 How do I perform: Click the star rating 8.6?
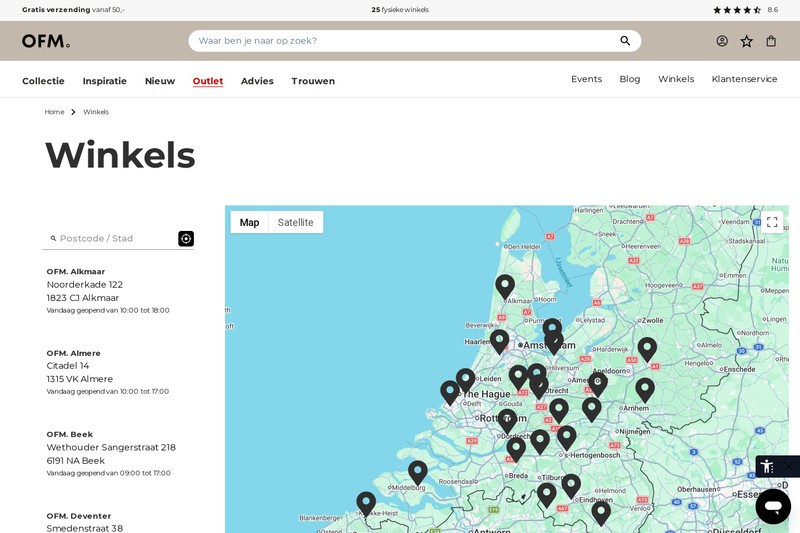745,10
